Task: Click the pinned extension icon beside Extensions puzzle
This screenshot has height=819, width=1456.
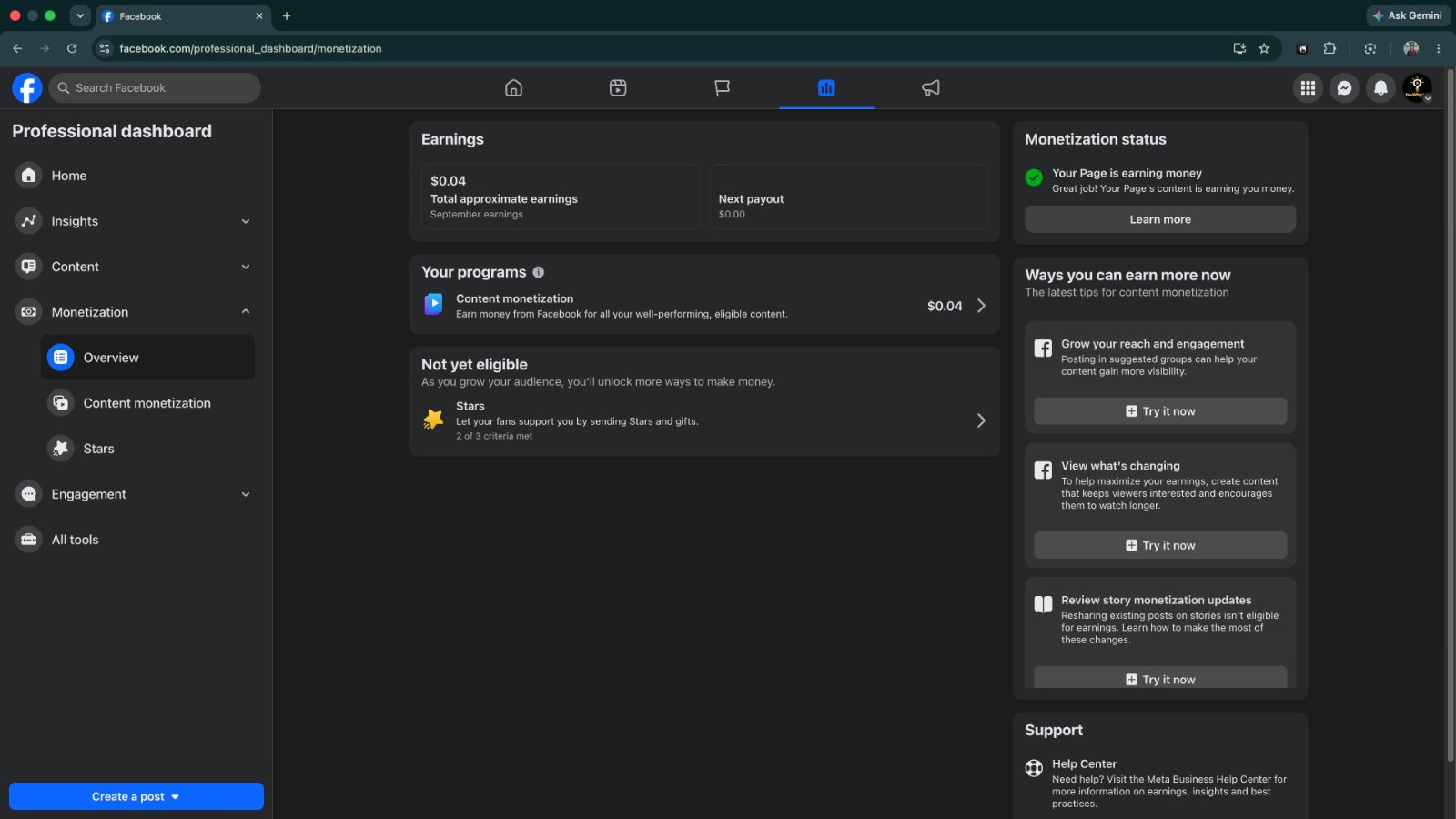Action: coord(1302,48)
